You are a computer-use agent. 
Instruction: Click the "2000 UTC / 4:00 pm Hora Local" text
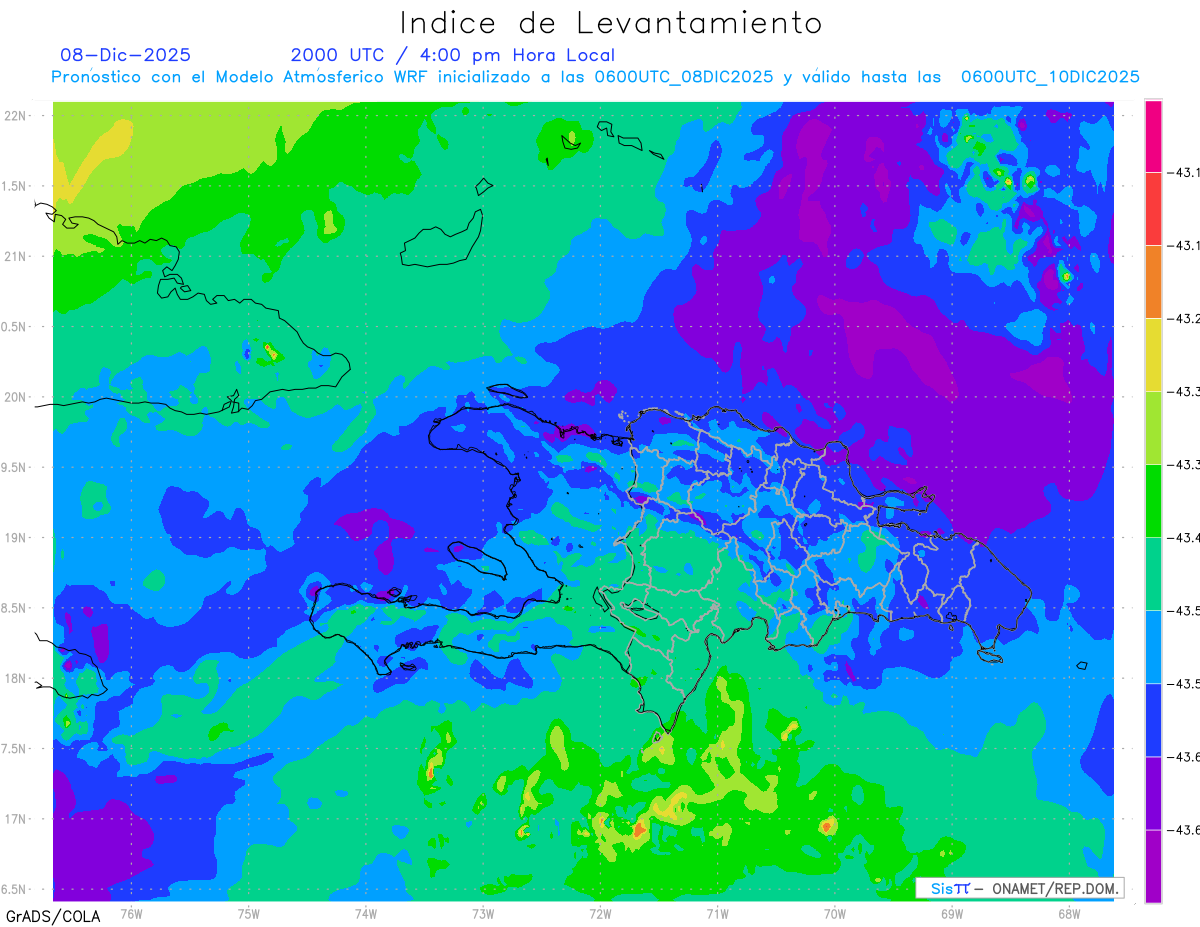453,55
